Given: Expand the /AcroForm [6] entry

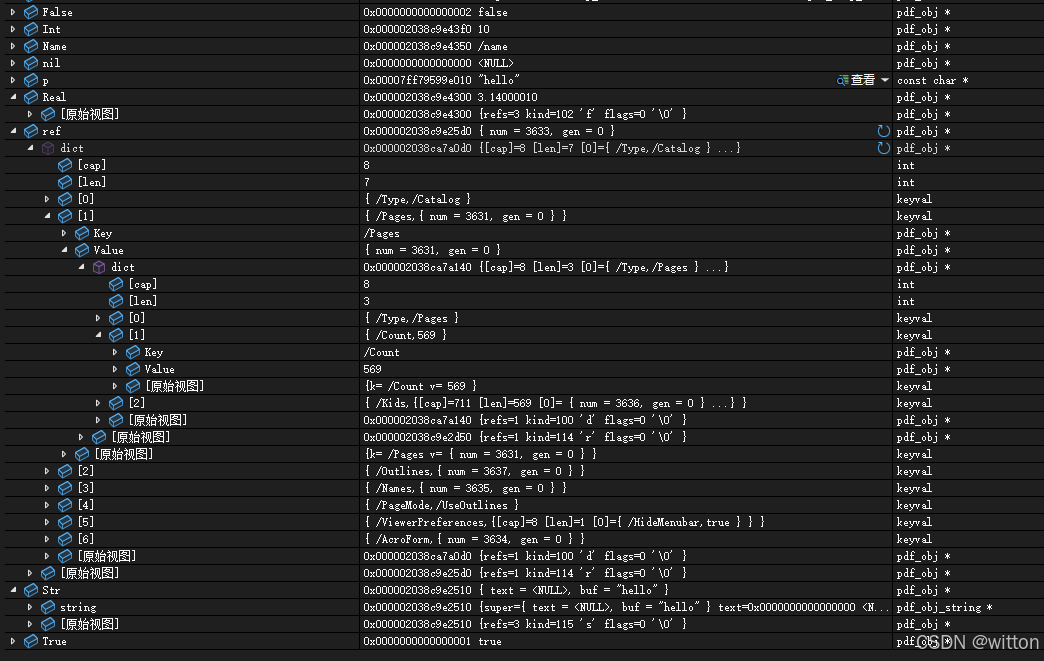Looking at the screenshot, I should click(x=47, y=539).
